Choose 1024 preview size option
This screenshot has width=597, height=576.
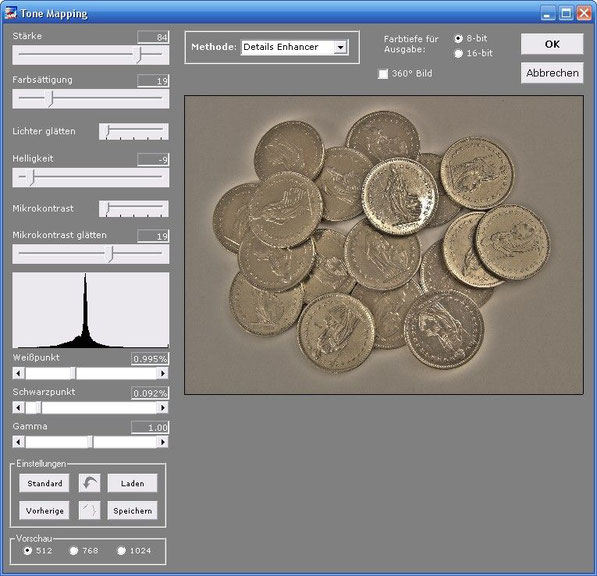click(121, 550)
